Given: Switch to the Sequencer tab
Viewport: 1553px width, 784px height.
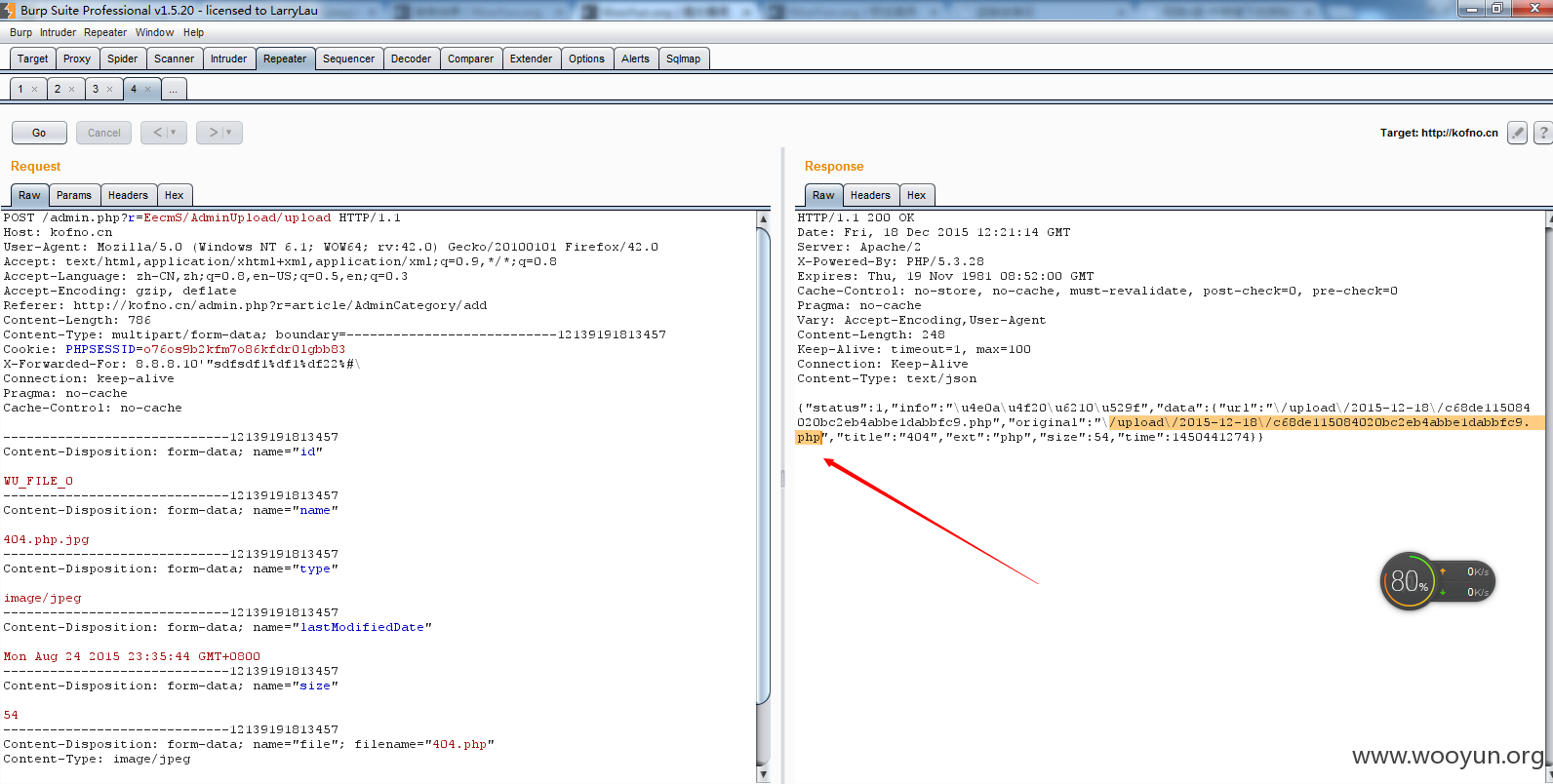Looking at the screenshot, I should [348, 59].
